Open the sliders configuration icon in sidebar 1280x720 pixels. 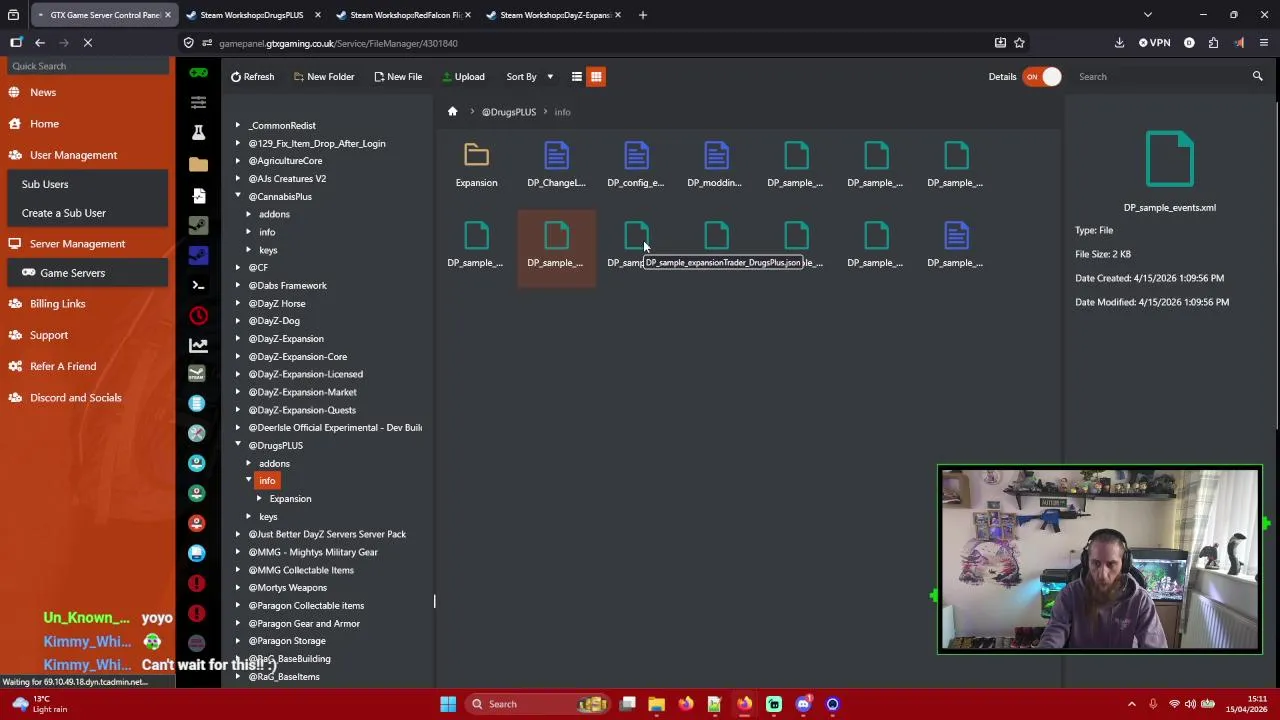click(x=198, y=102)
